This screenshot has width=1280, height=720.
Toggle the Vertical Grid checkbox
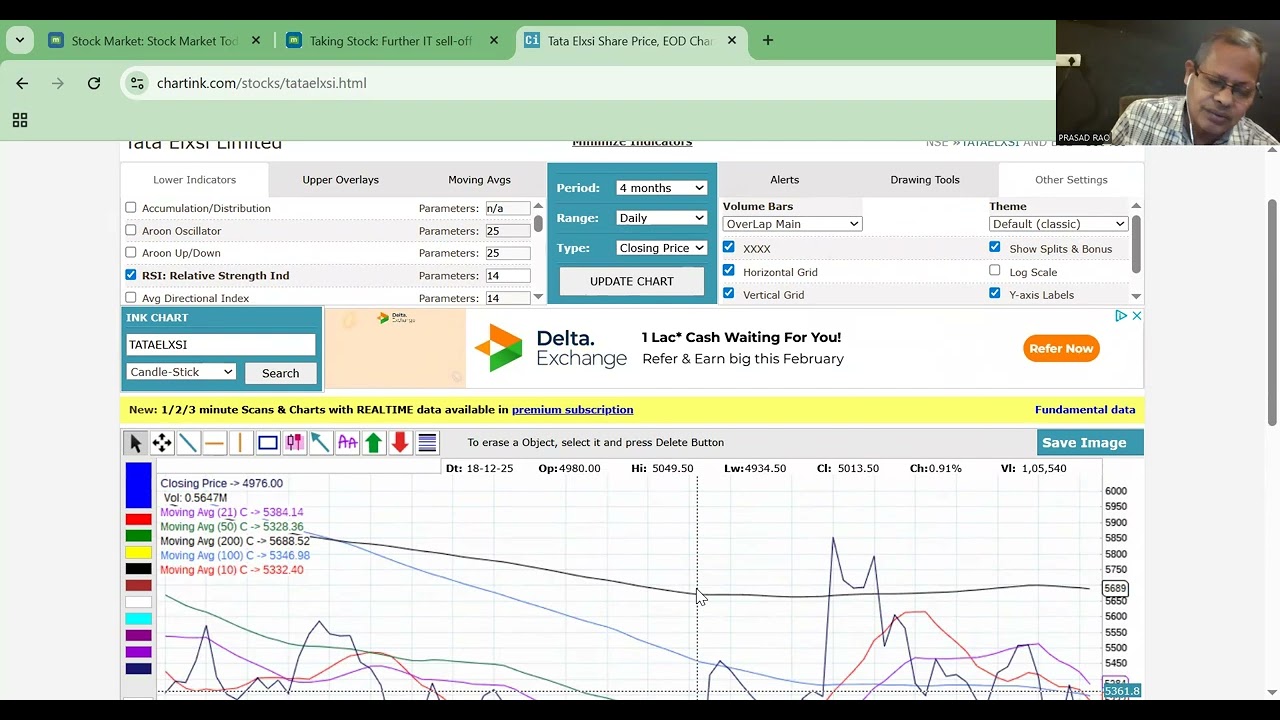point(728,294)
